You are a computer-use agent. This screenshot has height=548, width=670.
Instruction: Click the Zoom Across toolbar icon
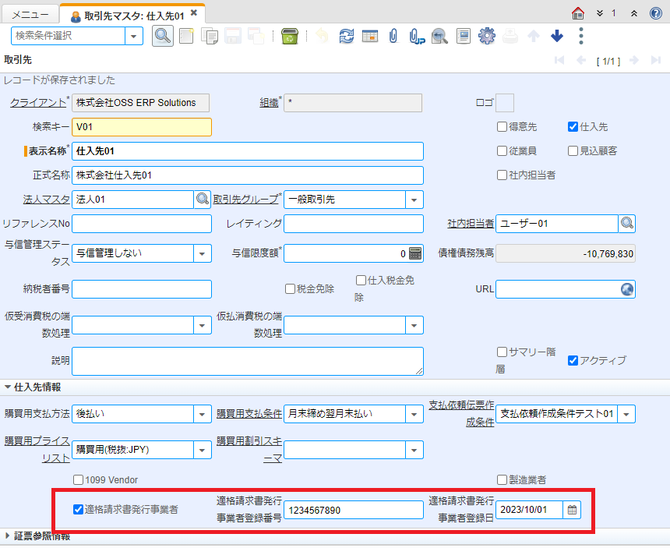tap(440, 36)
